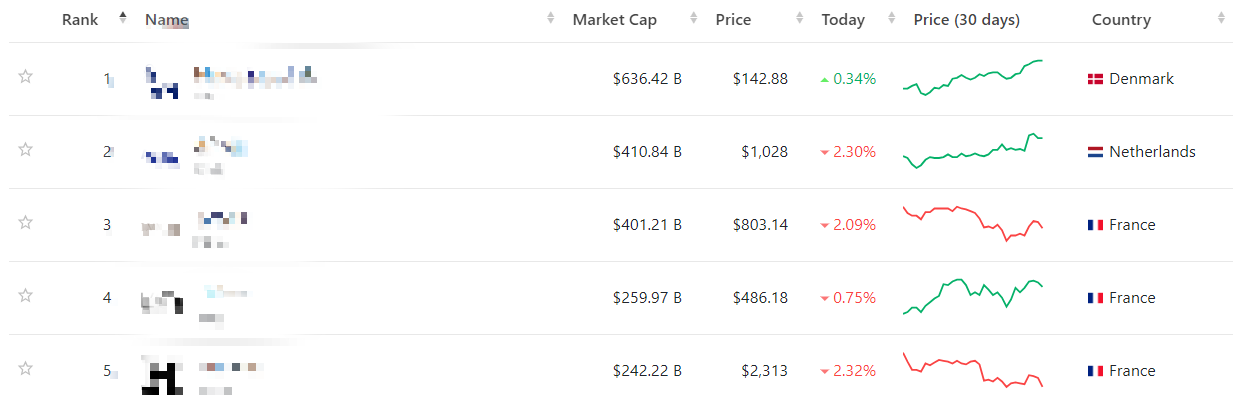Click the Netherlands flag icon
Image resolution: width=1247 pixels, height=406 pixels.
pos(1095,152)
